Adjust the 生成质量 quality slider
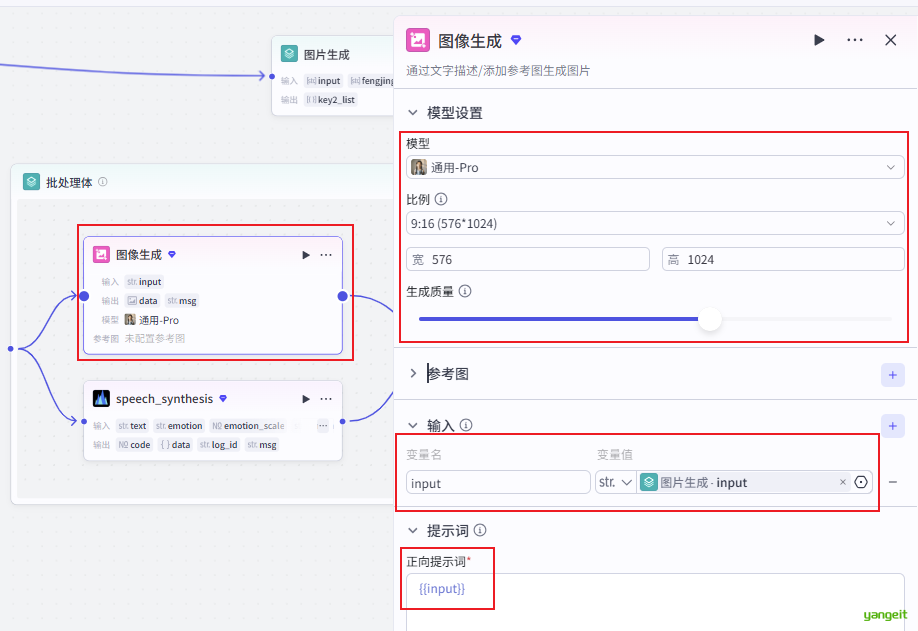 click(x=710, y=319)
